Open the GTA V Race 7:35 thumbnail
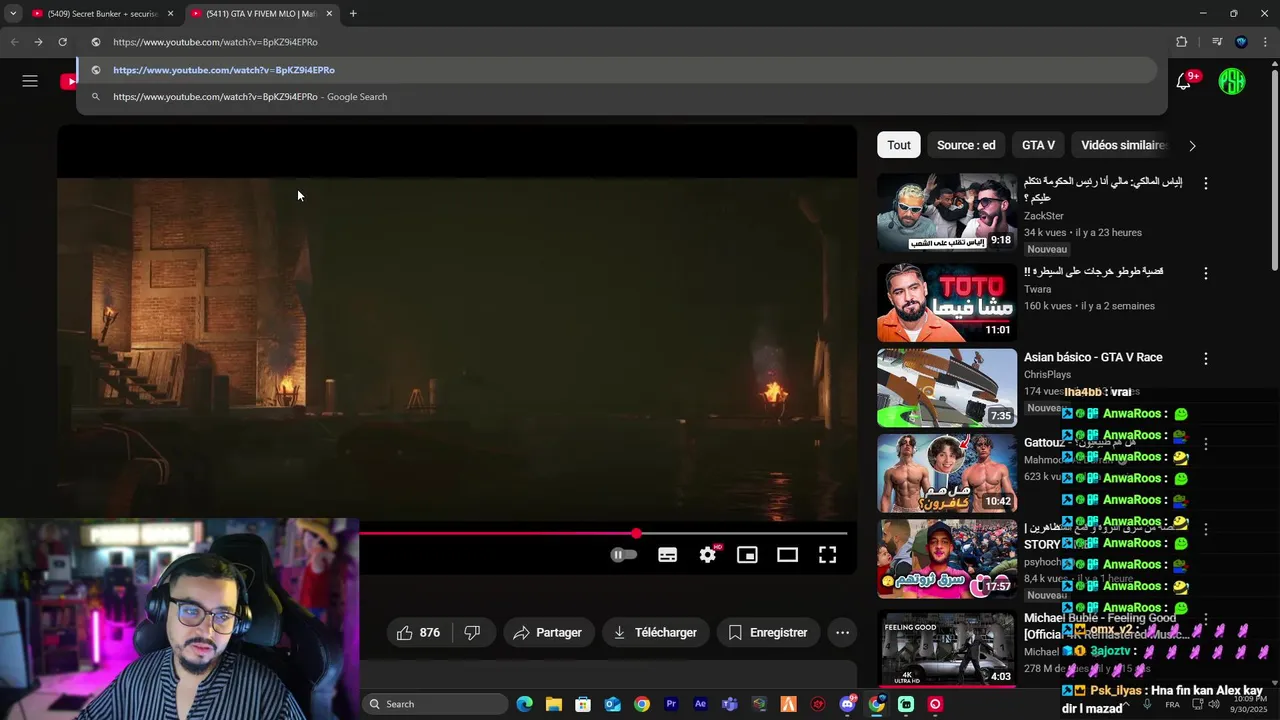 pos(947,388)
